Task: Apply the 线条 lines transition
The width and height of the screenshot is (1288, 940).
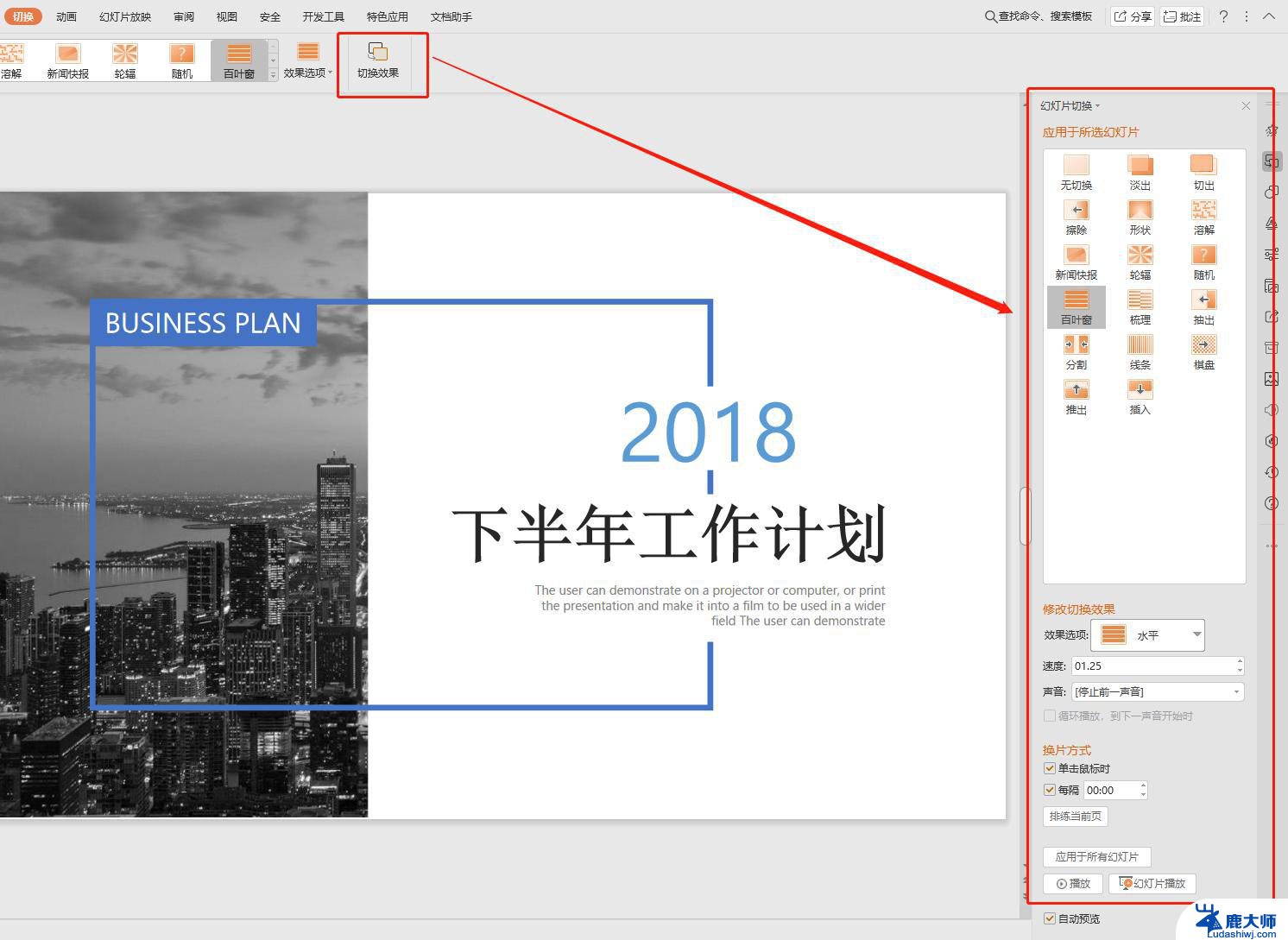Action: 1140,352
